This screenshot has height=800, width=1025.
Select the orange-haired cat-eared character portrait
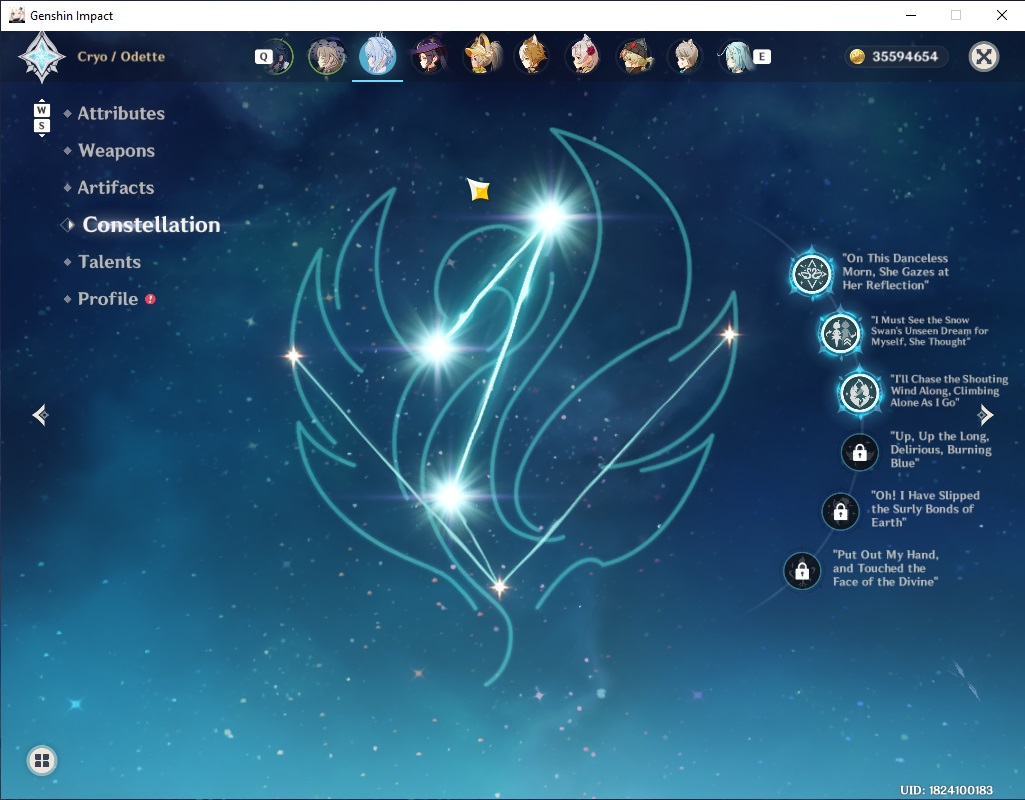click(532, 56)
